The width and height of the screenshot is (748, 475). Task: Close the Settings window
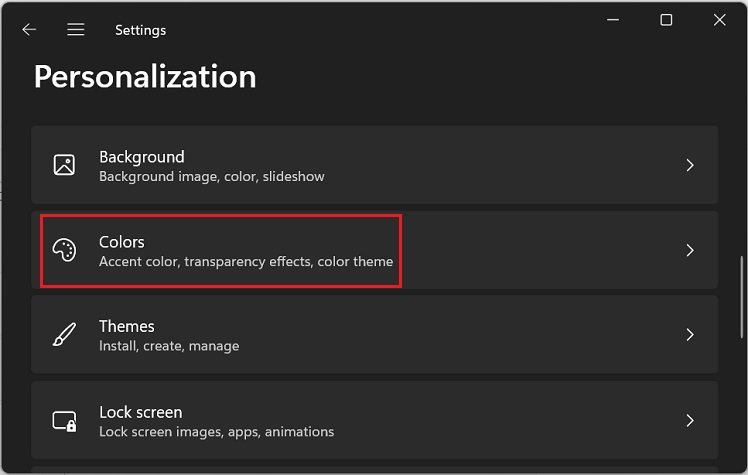tap(720, 20)
